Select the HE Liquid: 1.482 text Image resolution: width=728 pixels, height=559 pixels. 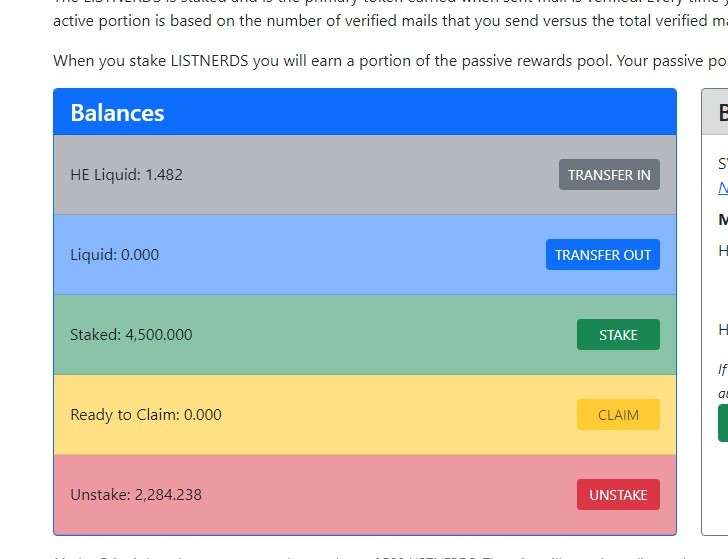(x=126, y=175)
